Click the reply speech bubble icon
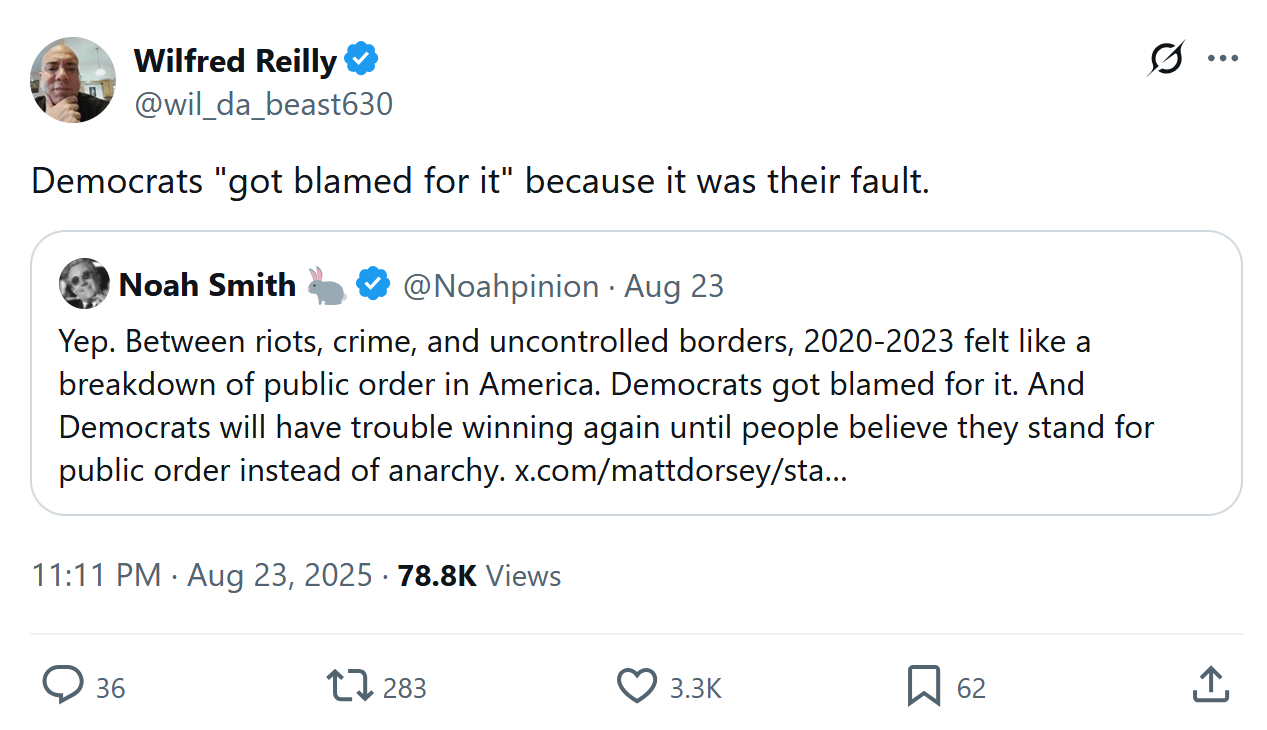1267x730 pixels. click(x=63, y=686)
